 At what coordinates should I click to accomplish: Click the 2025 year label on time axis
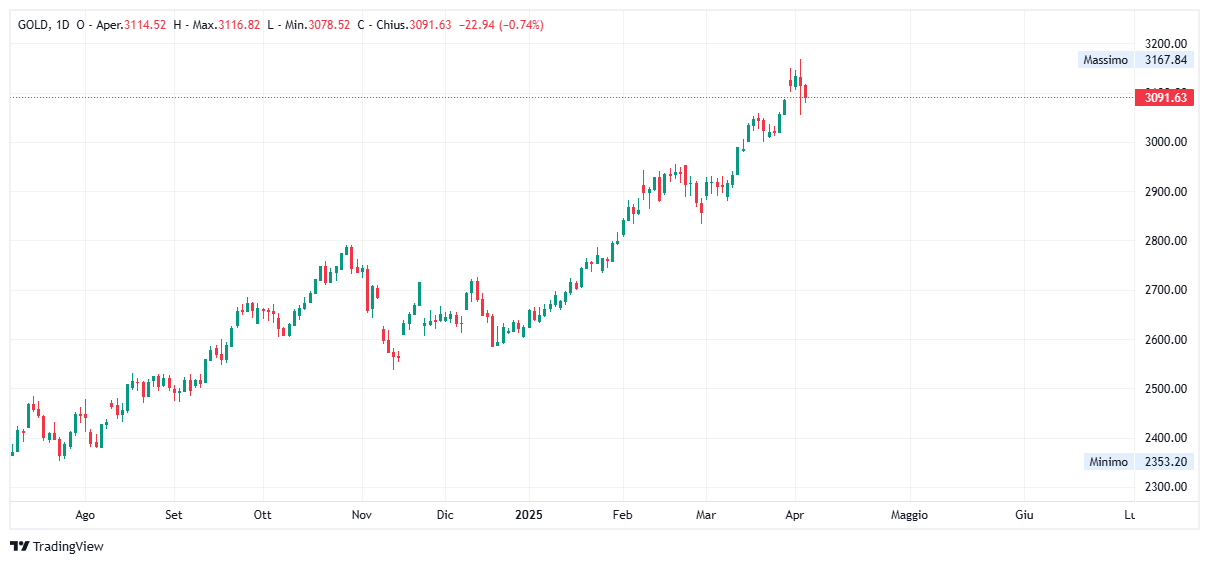(x=529, y=515)
